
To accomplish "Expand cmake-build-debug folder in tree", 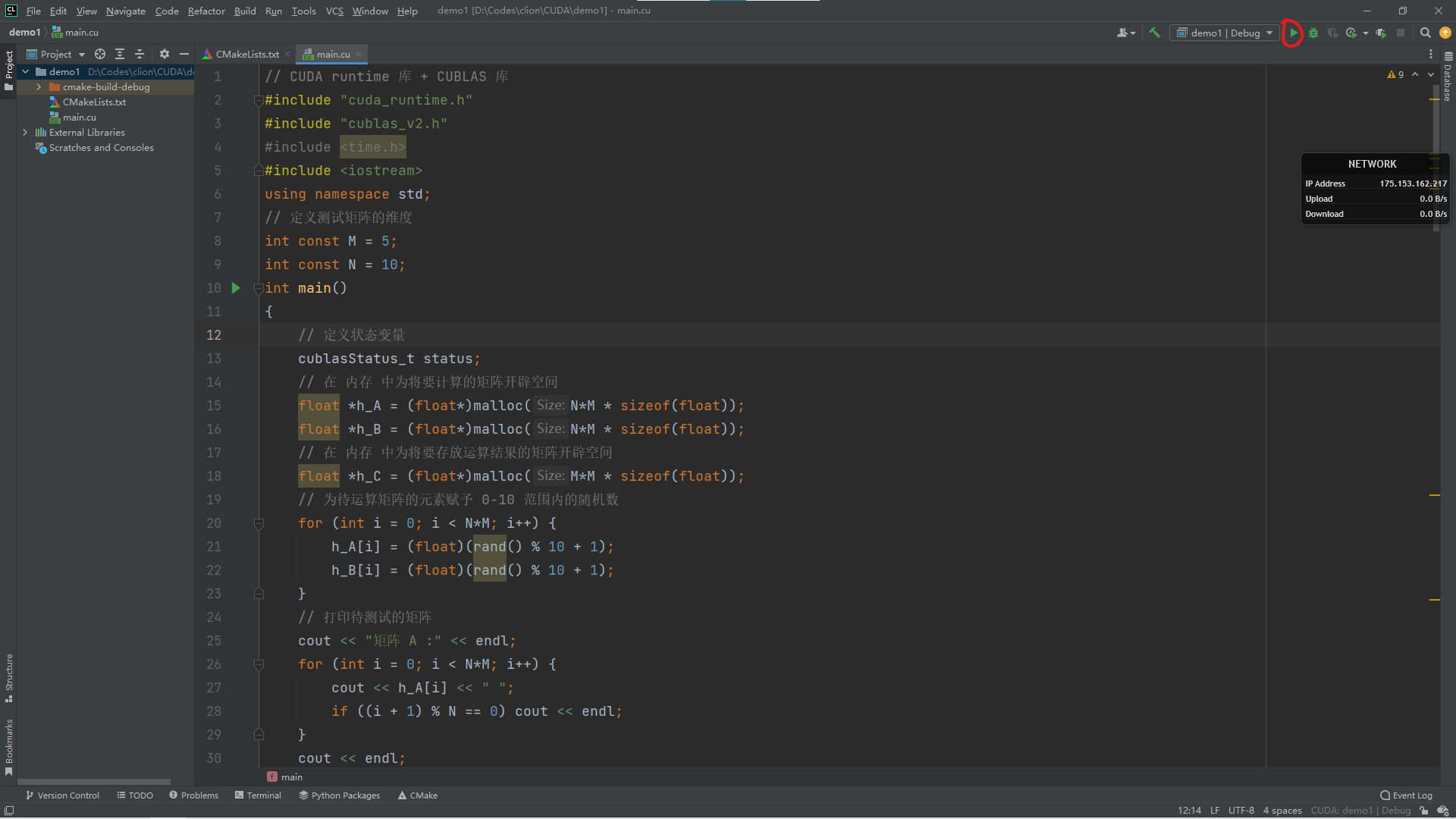I will tap(39, 87).
